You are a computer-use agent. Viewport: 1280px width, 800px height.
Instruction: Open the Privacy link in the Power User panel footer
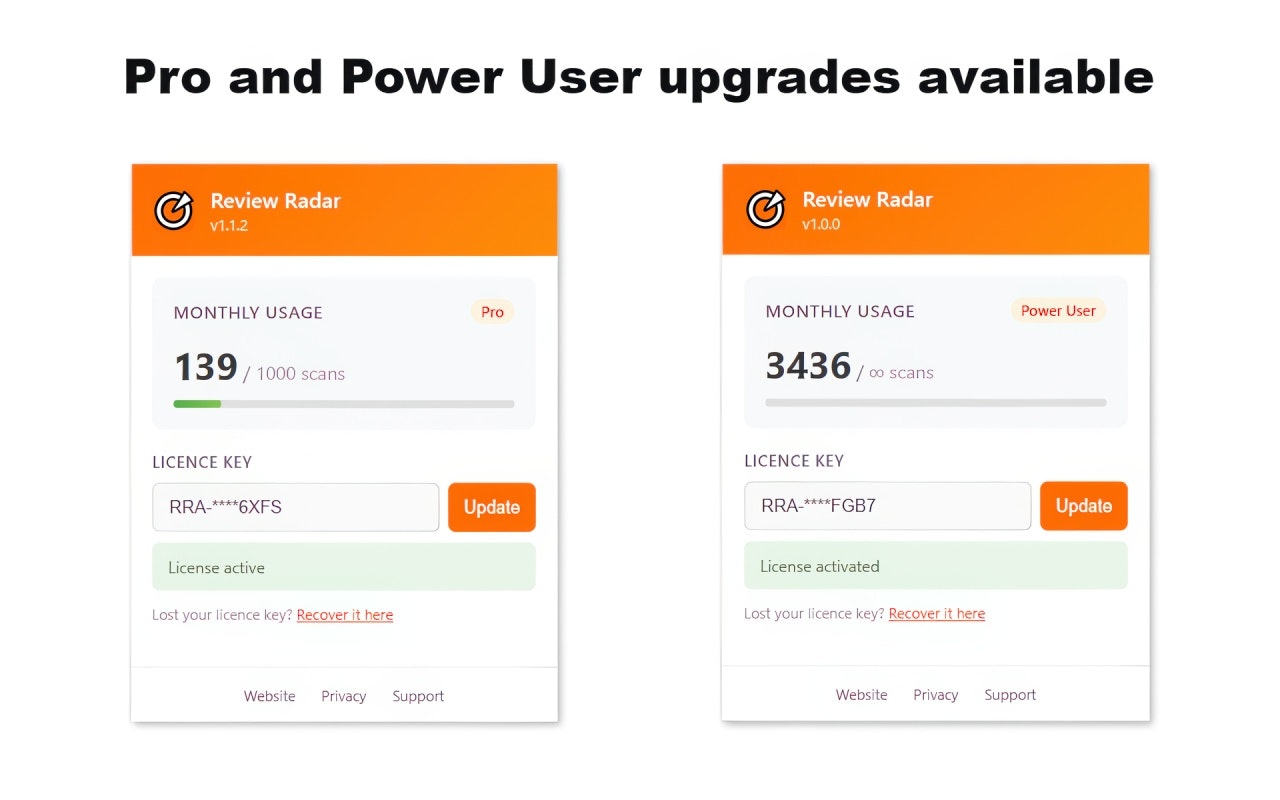coord(935,694)
